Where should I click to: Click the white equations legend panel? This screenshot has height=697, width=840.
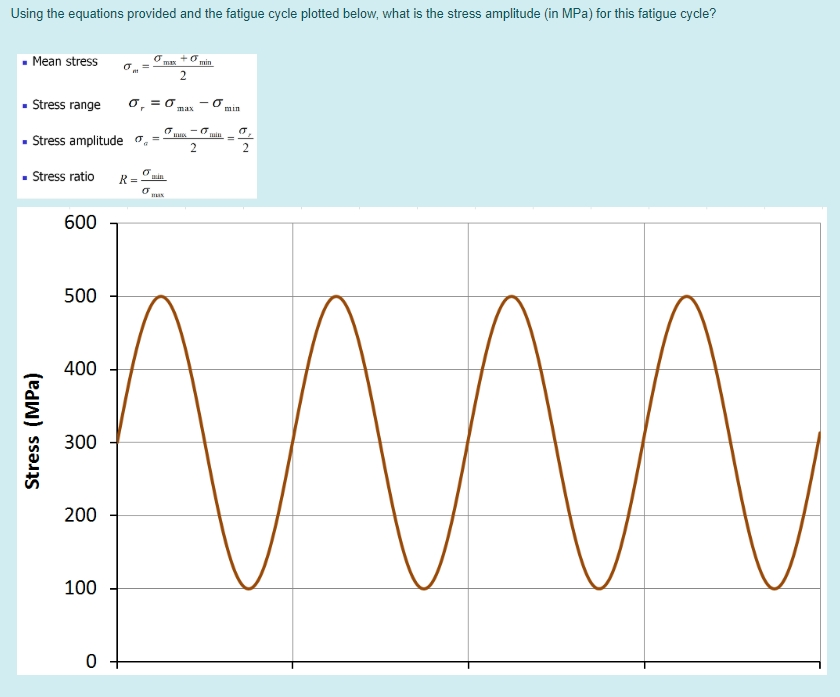(x=135, y=125)
